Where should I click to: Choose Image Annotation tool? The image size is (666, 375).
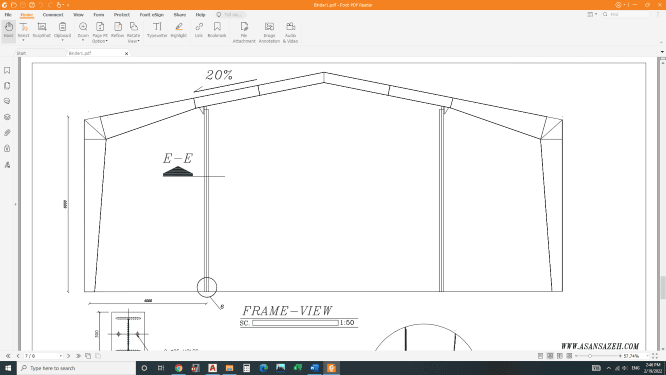pyautogui.click(x=269, y=32)
